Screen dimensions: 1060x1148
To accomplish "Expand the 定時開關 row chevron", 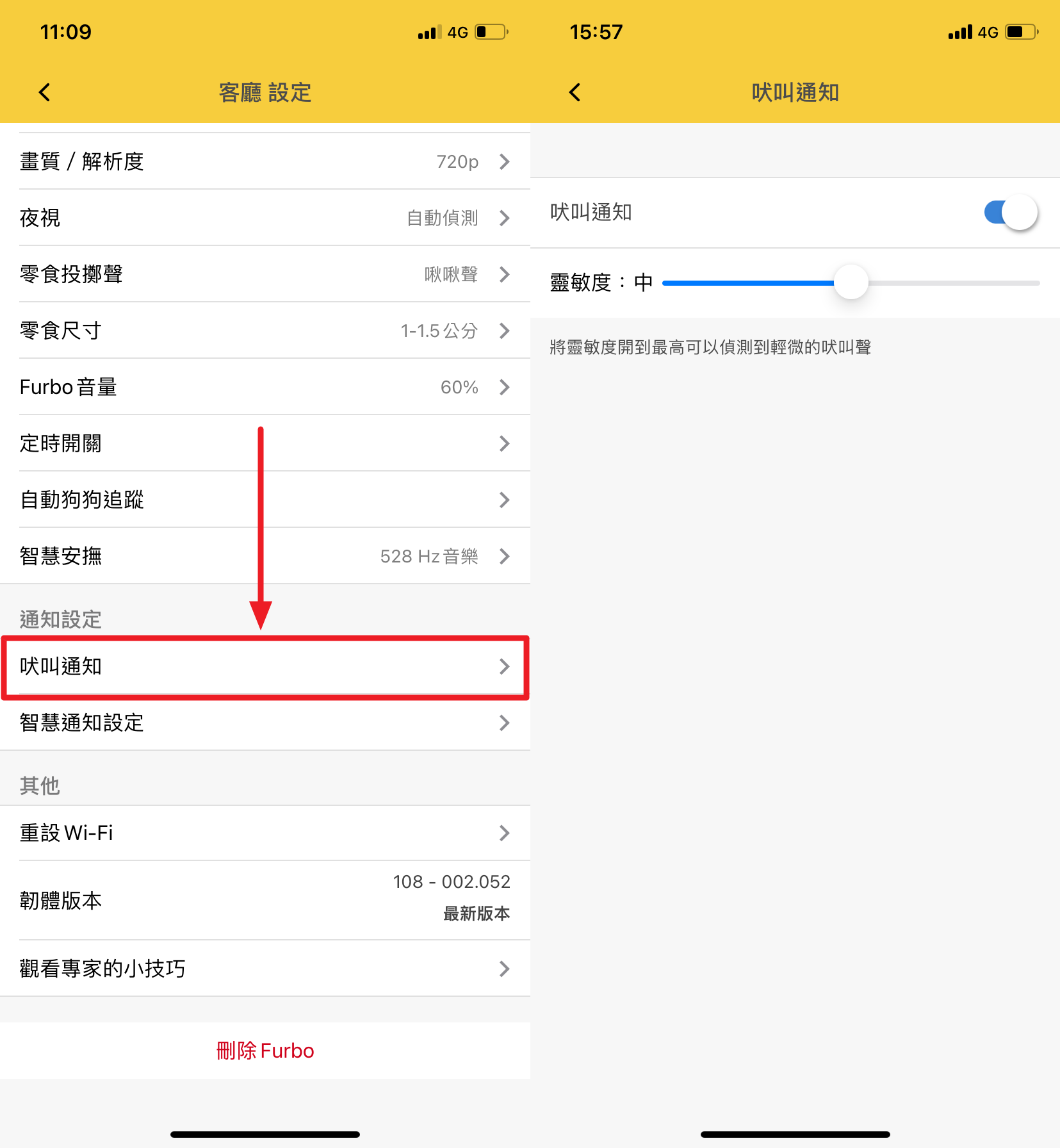I will [505, 443].
